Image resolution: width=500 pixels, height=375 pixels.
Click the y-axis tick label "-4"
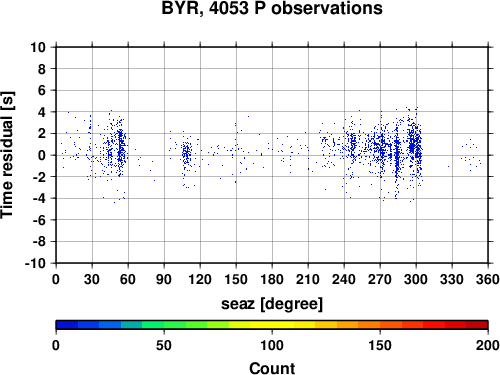pos(39,198)
